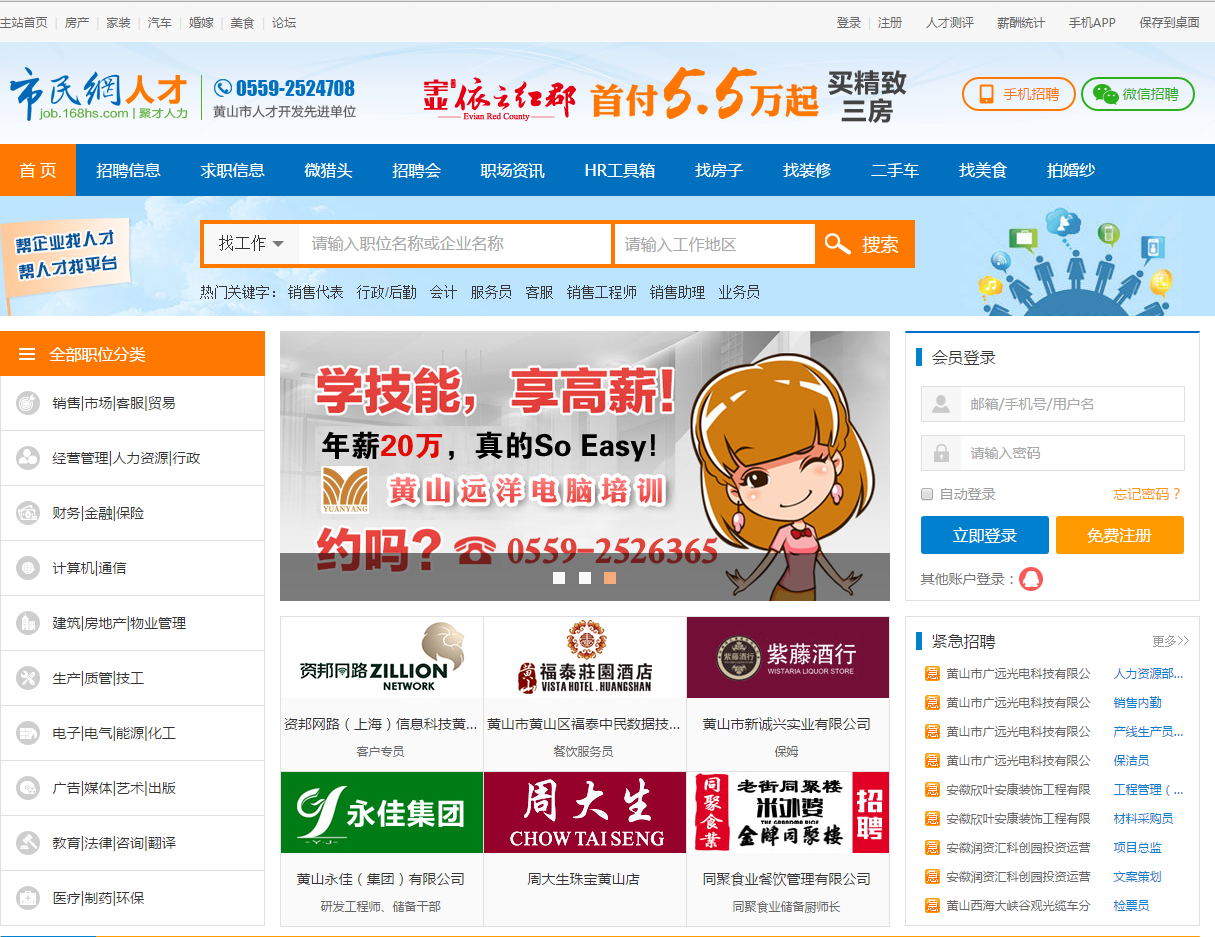This screenshot has width=1215, height=937.
Task: Click the QQ login icon under 其他账户登录
Action: click(1031, 578)
